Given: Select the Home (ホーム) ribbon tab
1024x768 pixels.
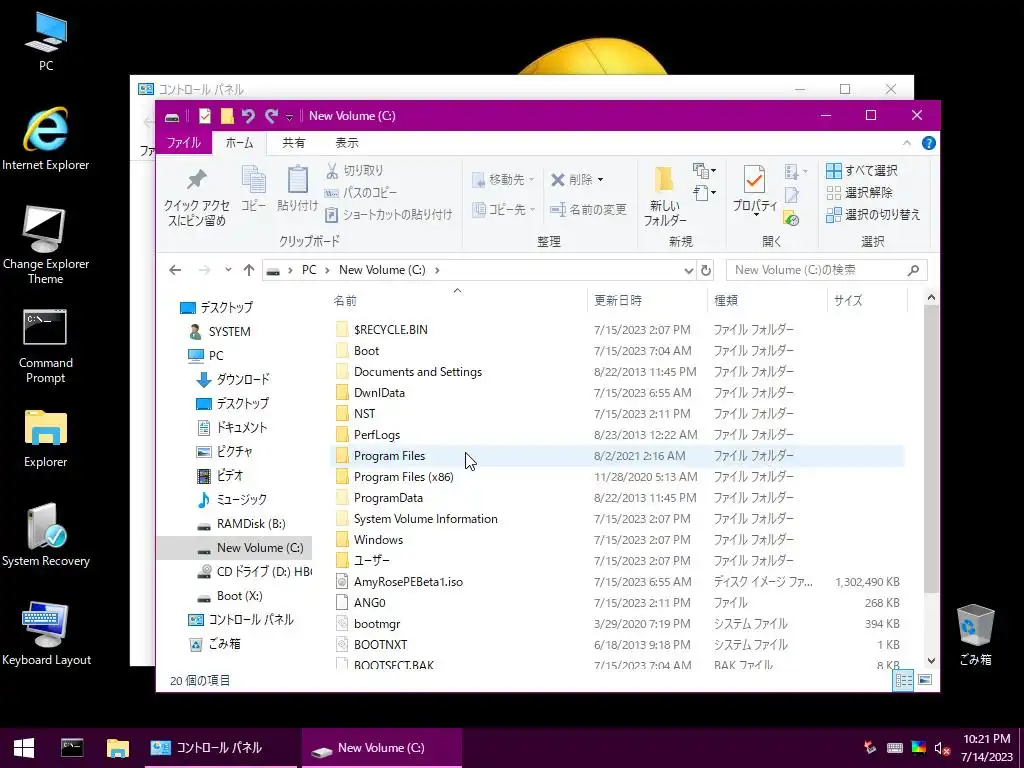Looking at the screenshot, I should [239, 143].
